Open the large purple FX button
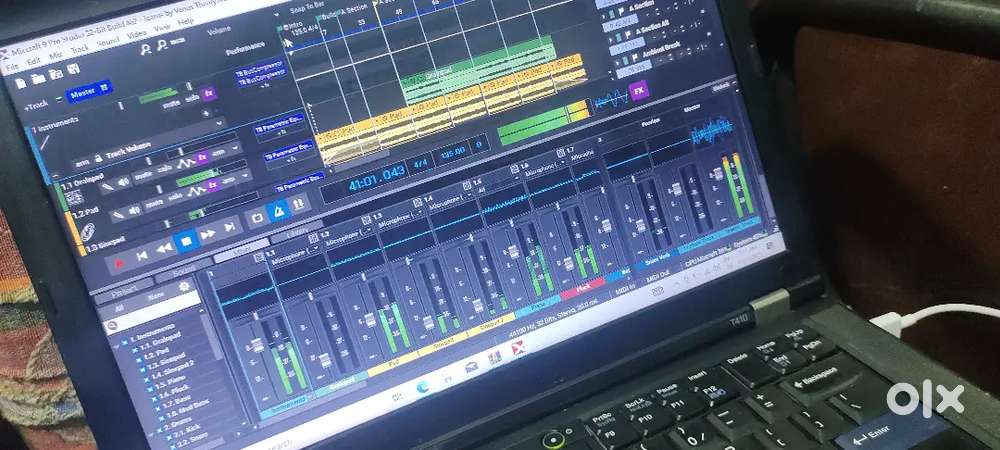This screenshot has width=1000, height=450. coord(639,90)
